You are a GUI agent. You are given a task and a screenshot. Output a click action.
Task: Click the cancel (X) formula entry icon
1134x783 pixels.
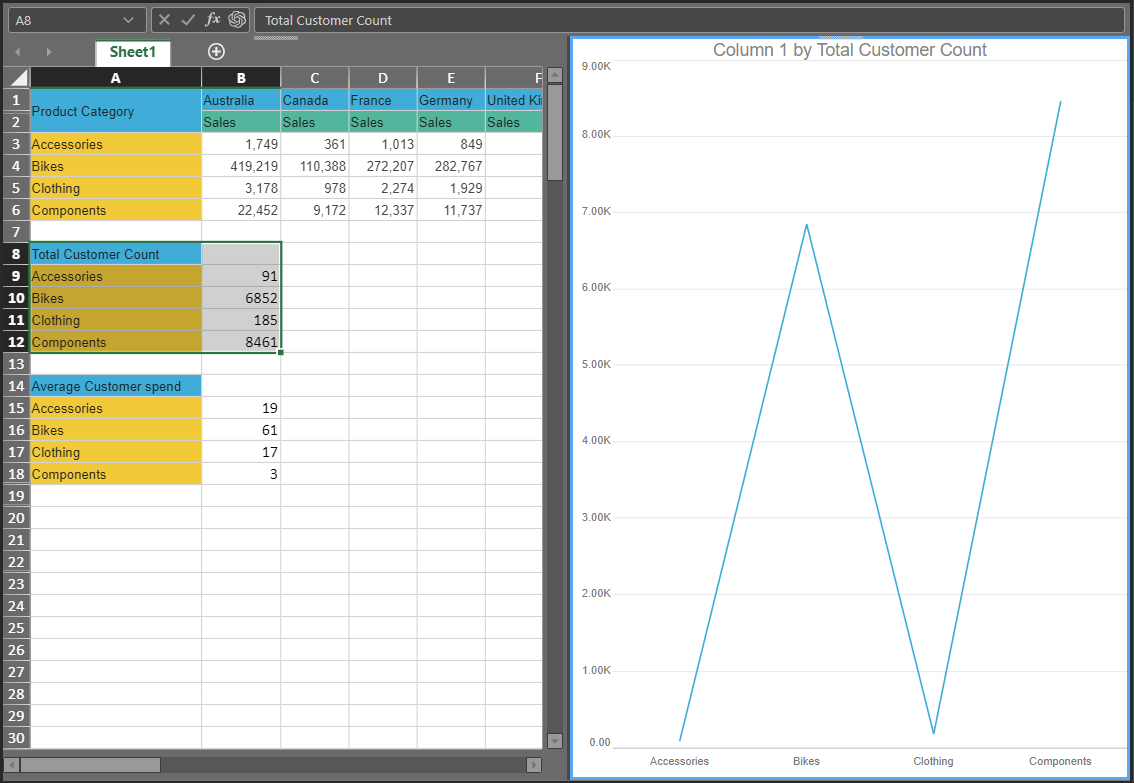pyautogui.click(x=164, y=20)
